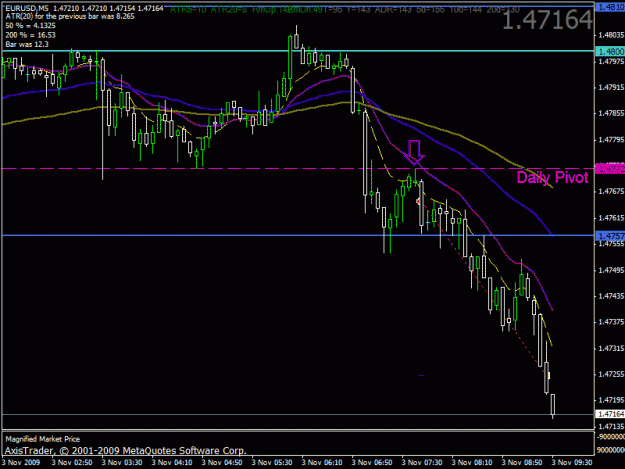
Task: Click the green ATR5 indicator text at the top
Action: tap(188, 10)
